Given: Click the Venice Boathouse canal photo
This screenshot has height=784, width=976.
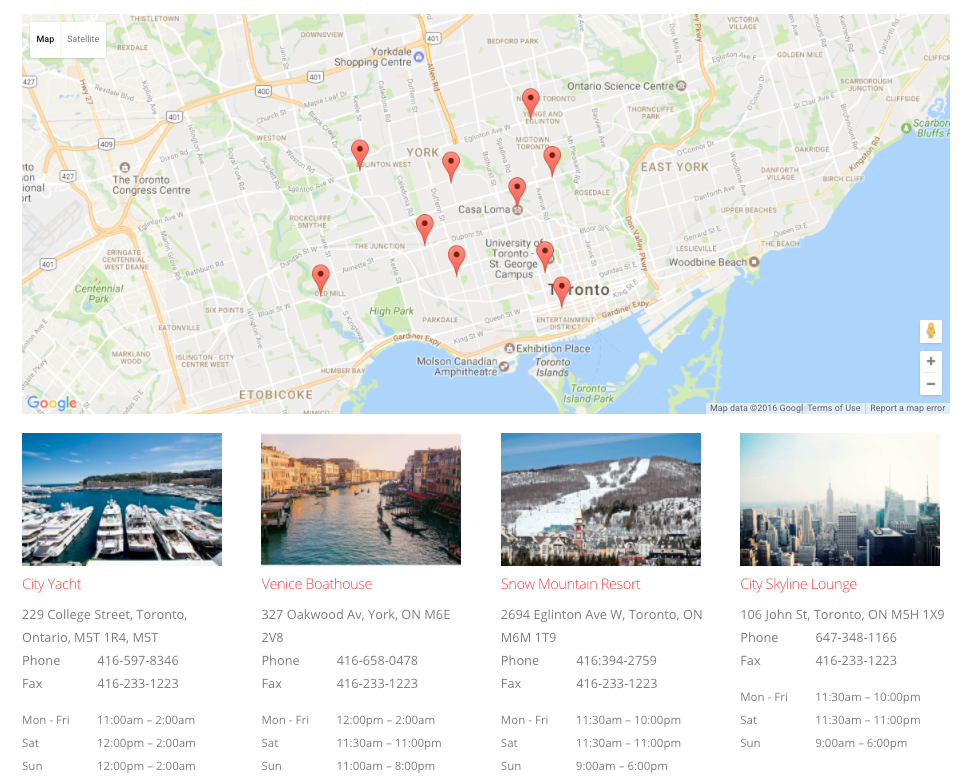Looking at the screenshot, I should click(361, 500).
